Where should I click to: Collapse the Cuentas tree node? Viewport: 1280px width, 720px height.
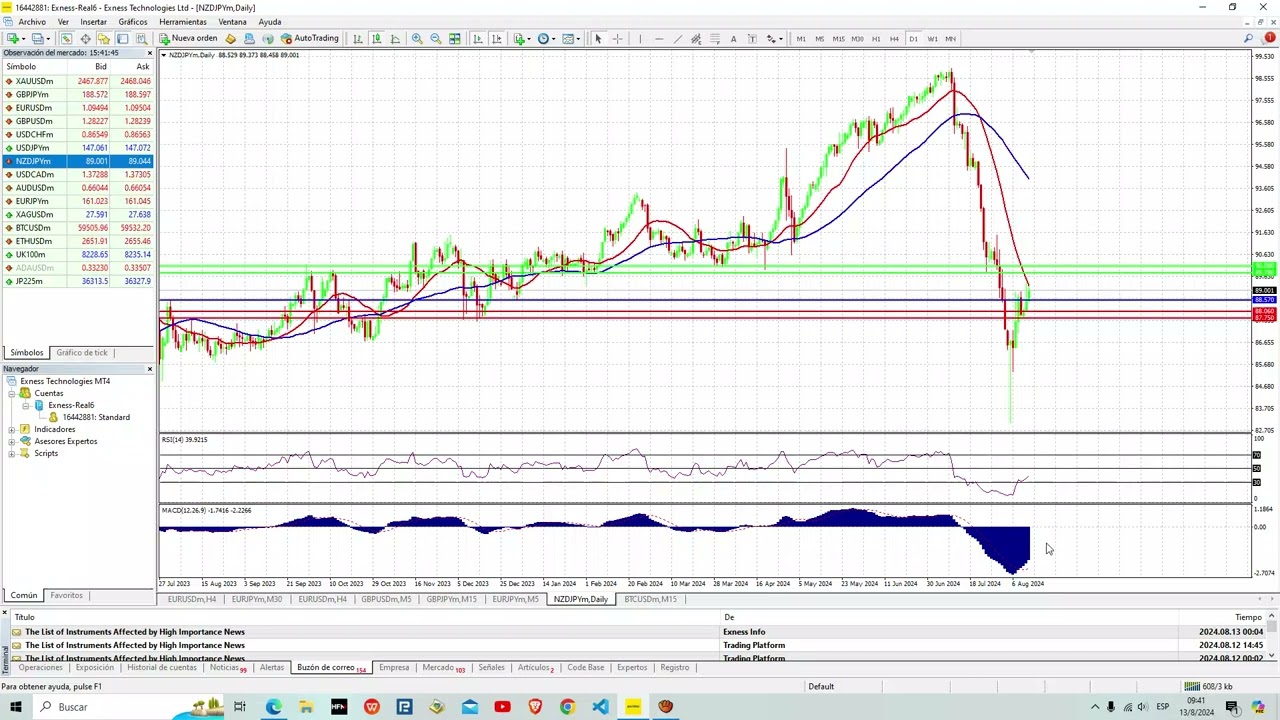(12, 393)
